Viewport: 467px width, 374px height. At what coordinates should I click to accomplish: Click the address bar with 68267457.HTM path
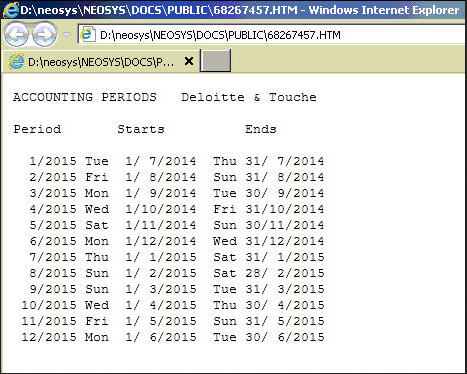coord(272,35)
